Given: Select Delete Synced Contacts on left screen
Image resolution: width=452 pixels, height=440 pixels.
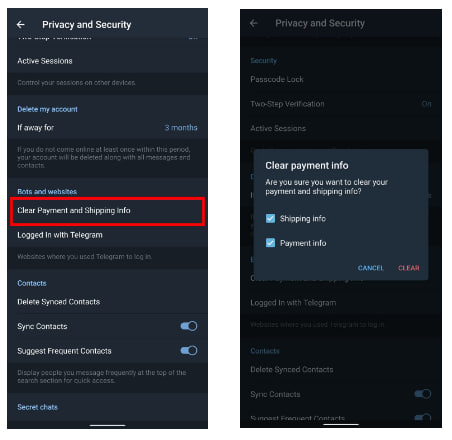Looking at the screenshot, I should (x=107, y=302).
